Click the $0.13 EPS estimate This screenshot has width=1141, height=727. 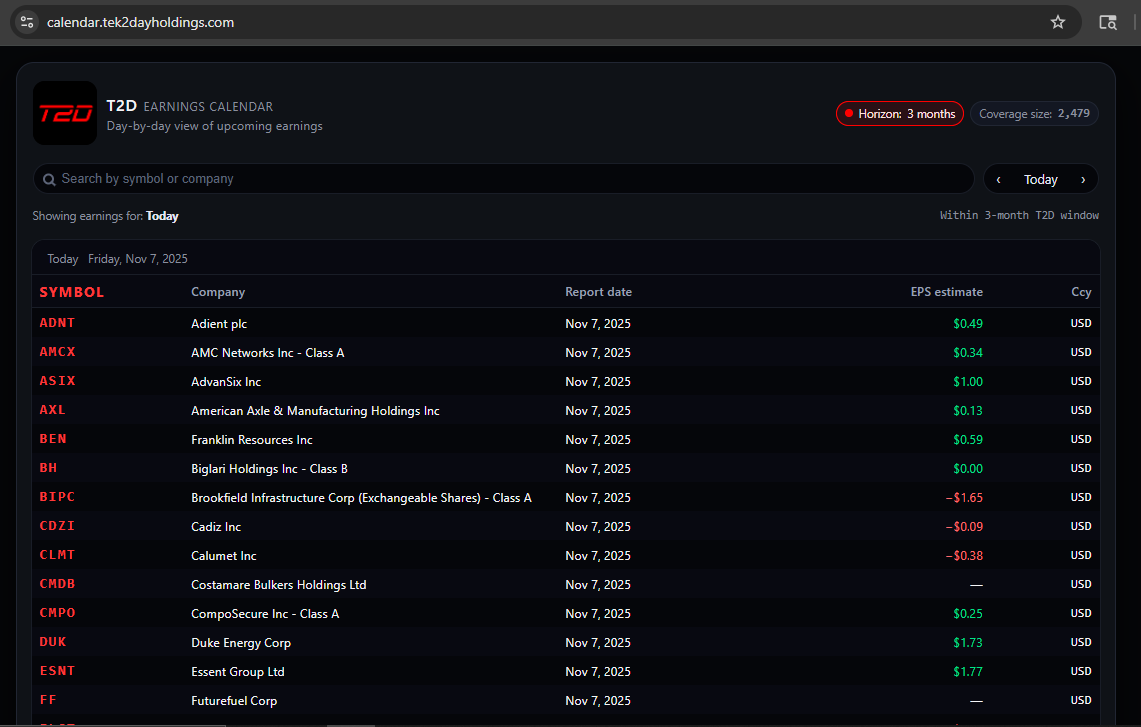[968, 411]
